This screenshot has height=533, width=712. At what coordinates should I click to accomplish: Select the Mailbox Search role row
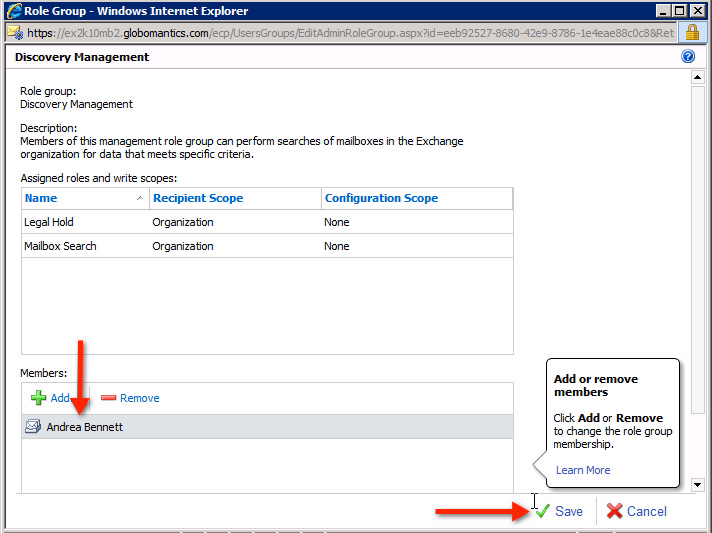click(266, 246)
